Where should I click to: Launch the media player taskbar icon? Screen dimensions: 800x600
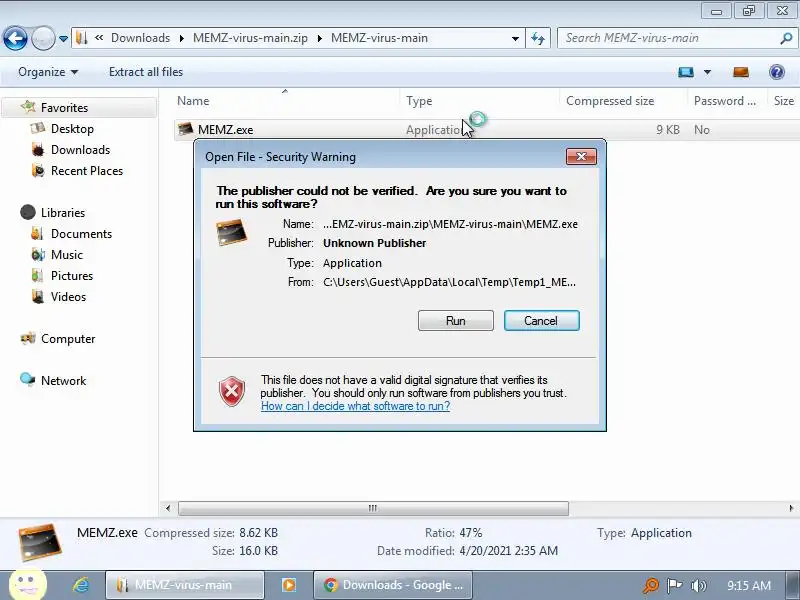289,585
